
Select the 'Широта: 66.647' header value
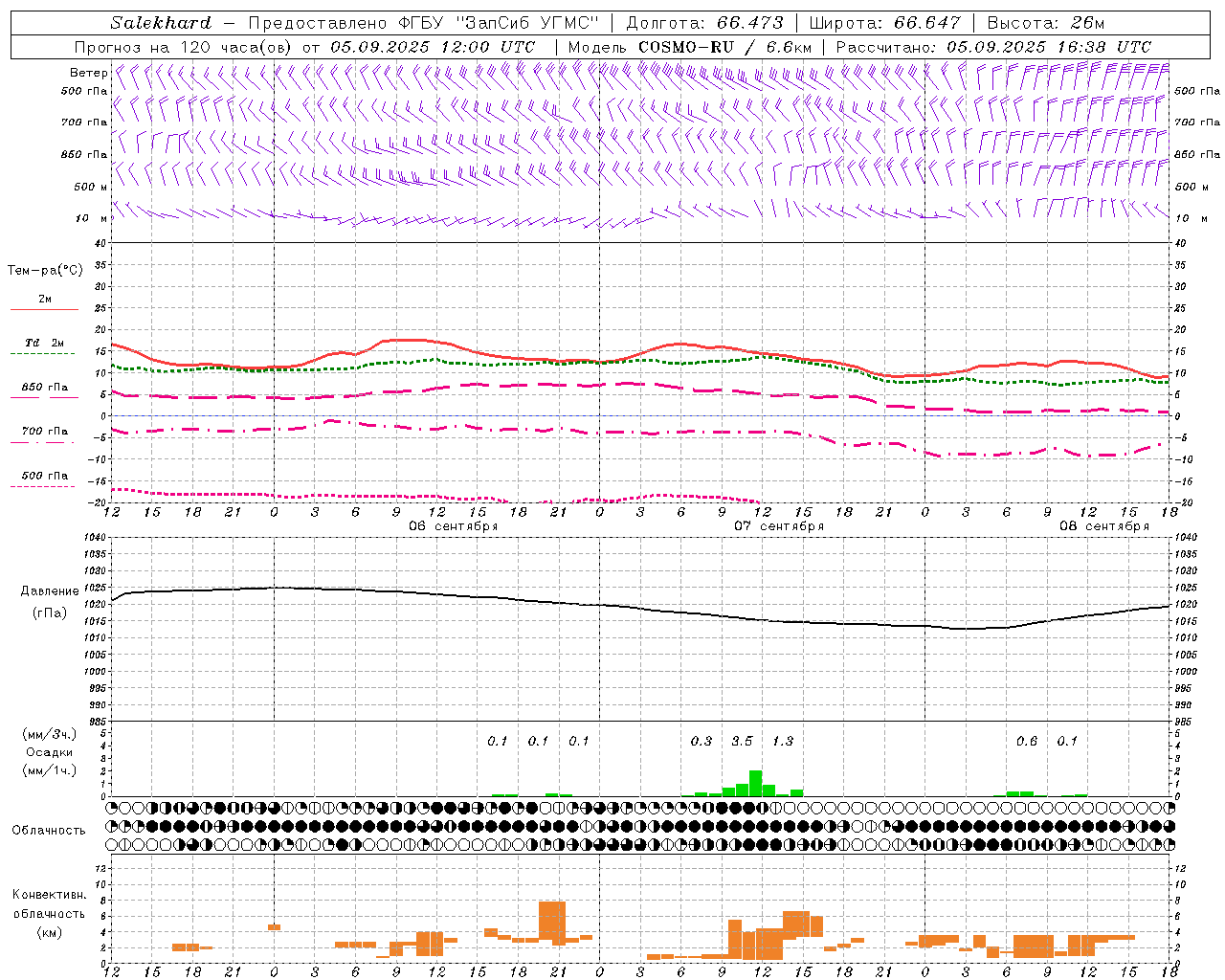[885, 23]
